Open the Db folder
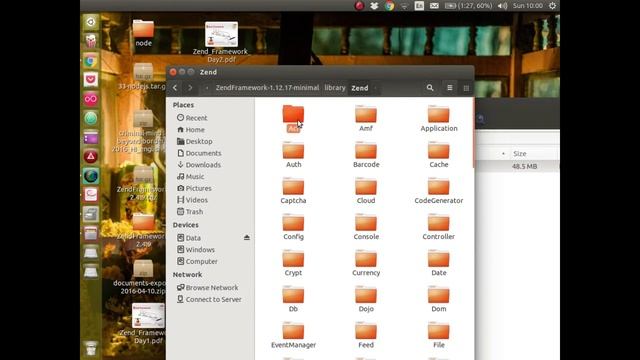Image resolution: width=640 pixels, height=360 pixels. [x=293, y=300]
